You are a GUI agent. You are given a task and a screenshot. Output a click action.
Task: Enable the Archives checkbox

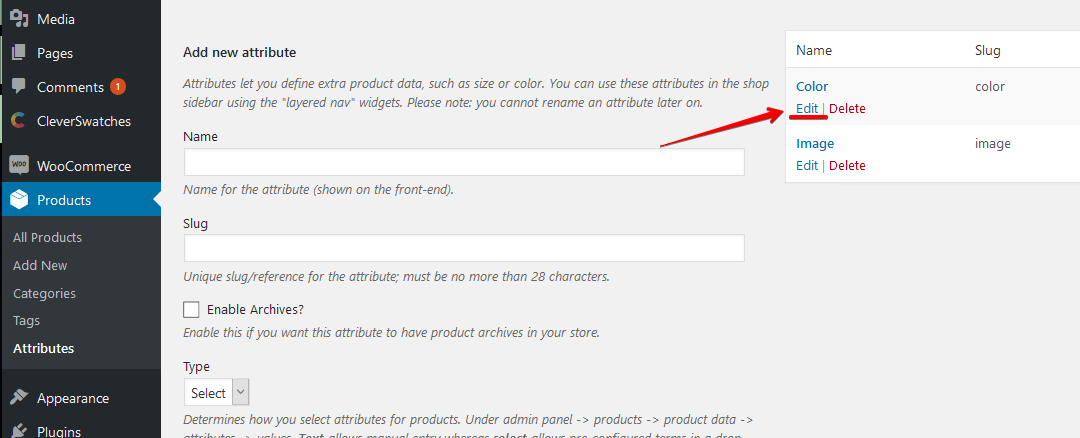[191, 309]
